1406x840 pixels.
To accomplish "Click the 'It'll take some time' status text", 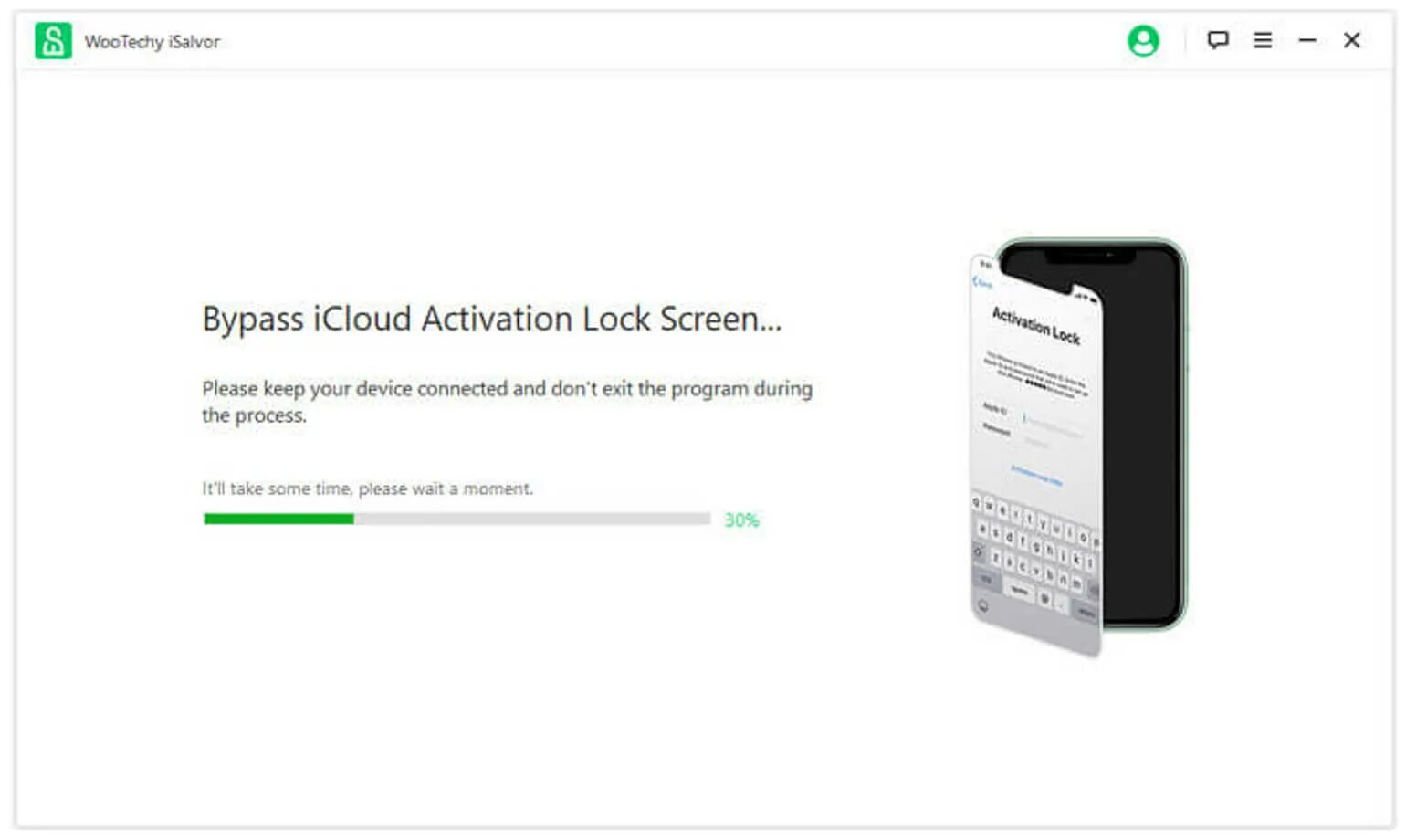I will pos(367,488).
